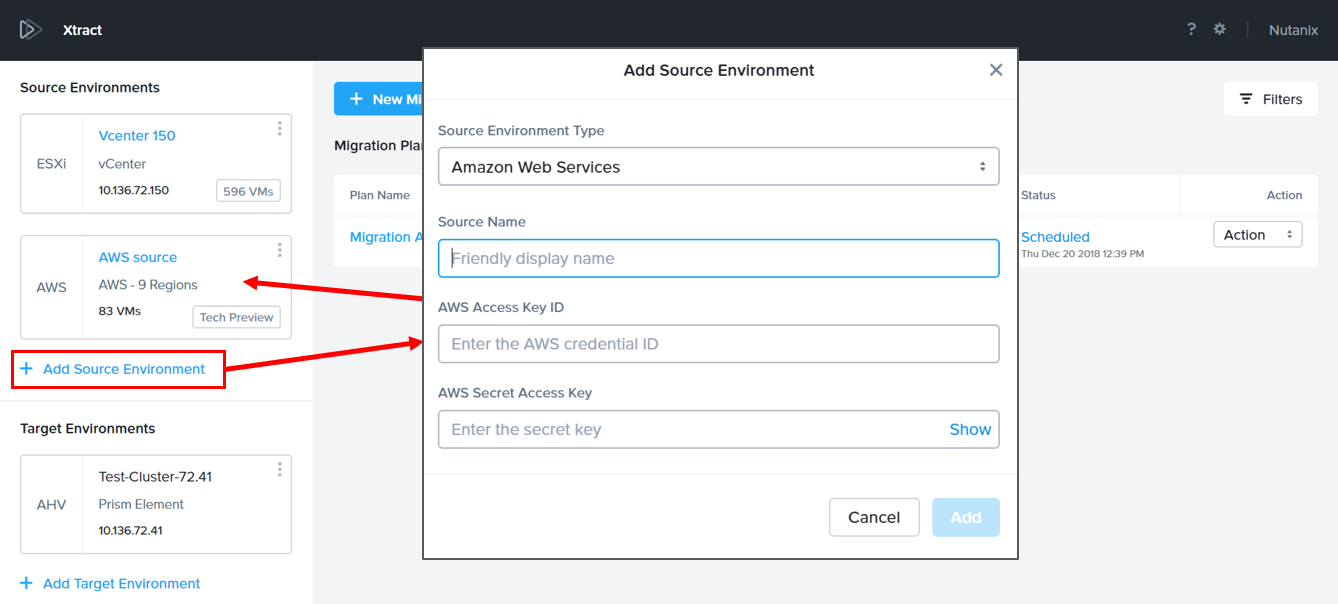
Task: Click the Thu Dec 20 2018 12:39 PM timestamp
Action: [x=1082, y=254]
